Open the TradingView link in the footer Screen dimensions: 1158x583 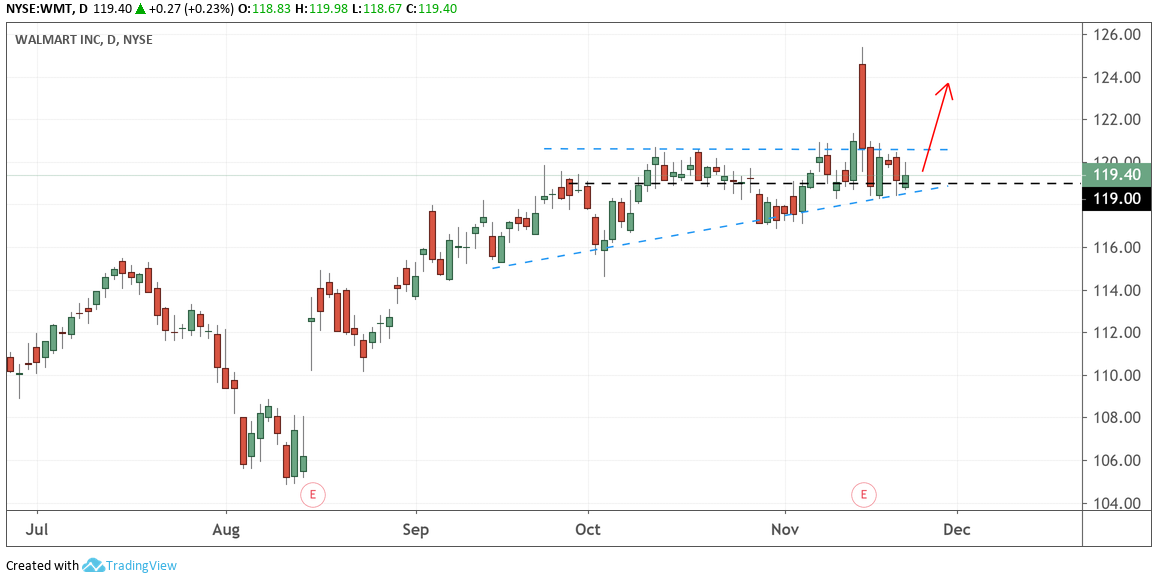coord(143,566)
